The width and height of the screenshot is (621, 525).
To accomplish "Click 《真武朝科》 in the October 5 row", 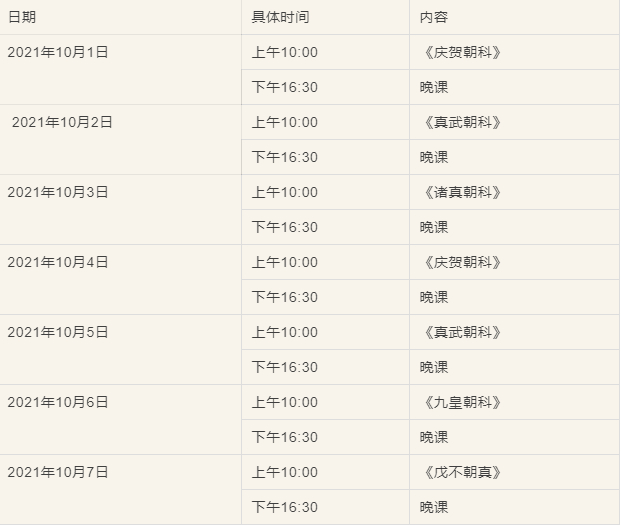I will pos(460,332).
